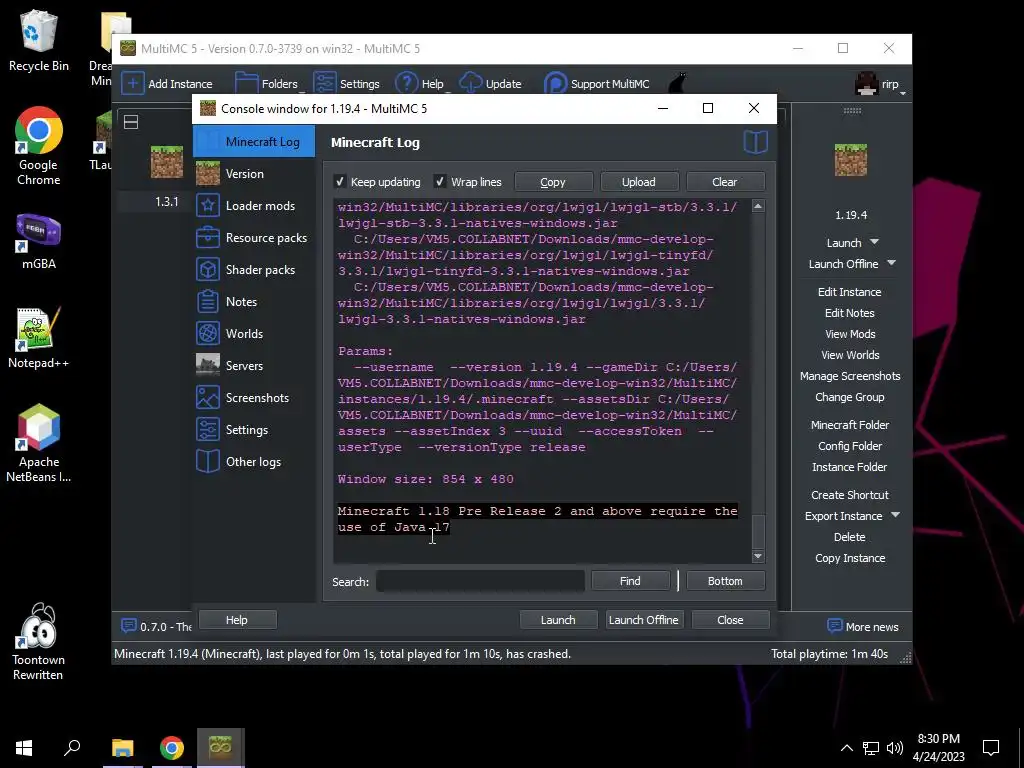Click the Servers icon in sidebar
This screenshot has height=768, width=1024.
(208, 365)
